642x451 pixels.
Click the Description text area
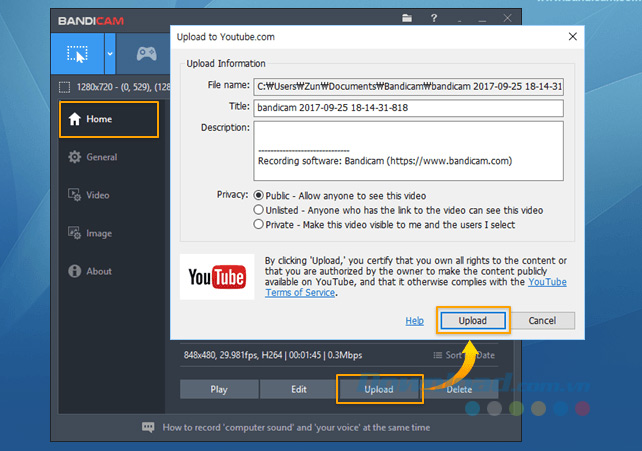pos(408,151)
